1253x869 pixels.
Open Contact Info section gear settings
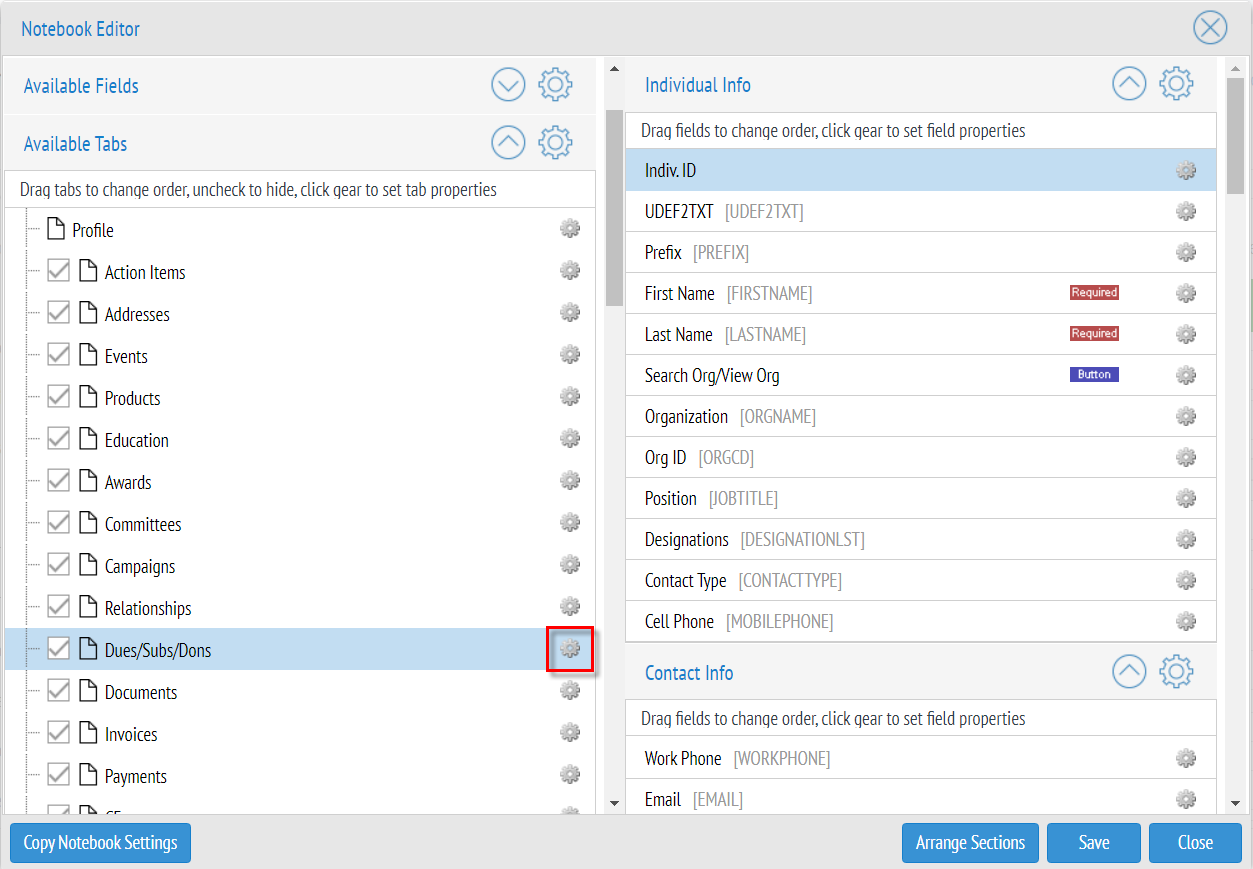(x=1176, y=672)
